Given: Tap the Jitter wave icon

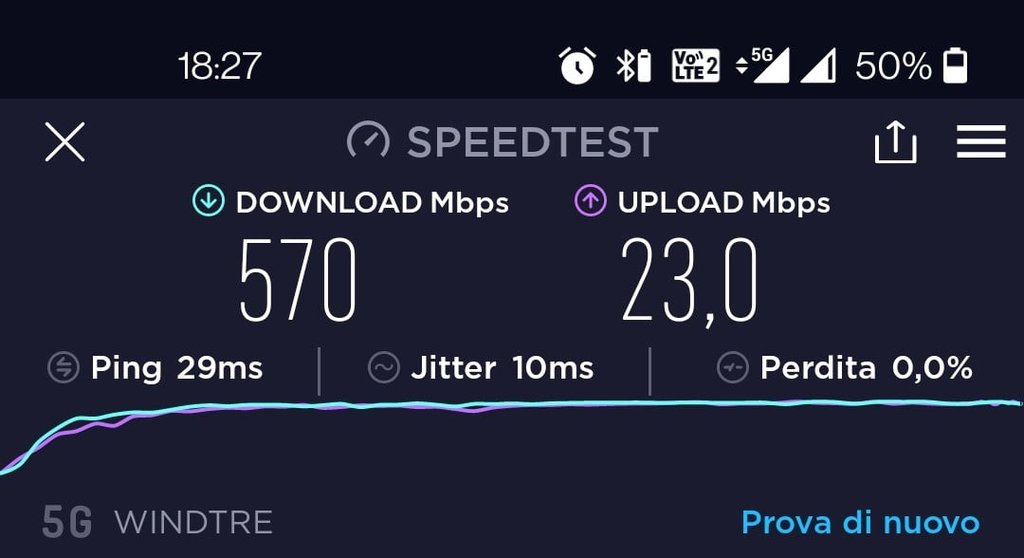Looking at the screenshot, I should tap(383, 367).
